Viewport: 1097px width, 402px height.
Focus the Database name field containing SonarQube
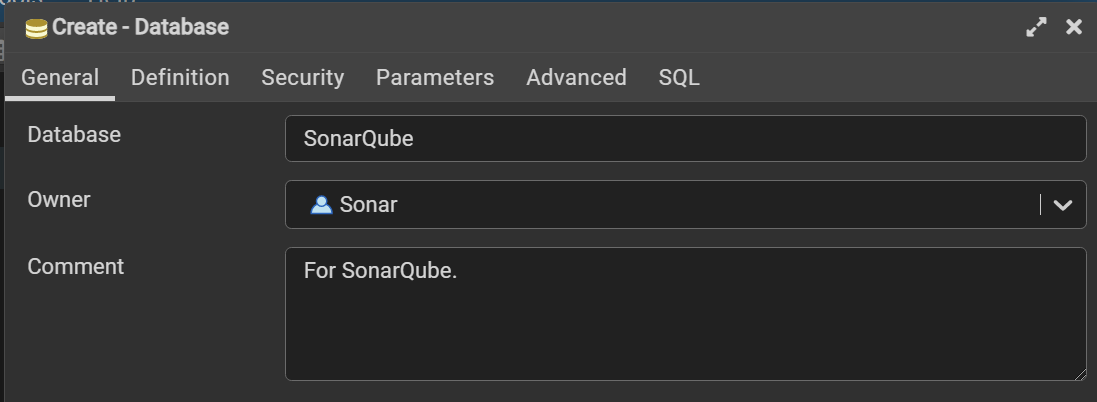(685, 139)
